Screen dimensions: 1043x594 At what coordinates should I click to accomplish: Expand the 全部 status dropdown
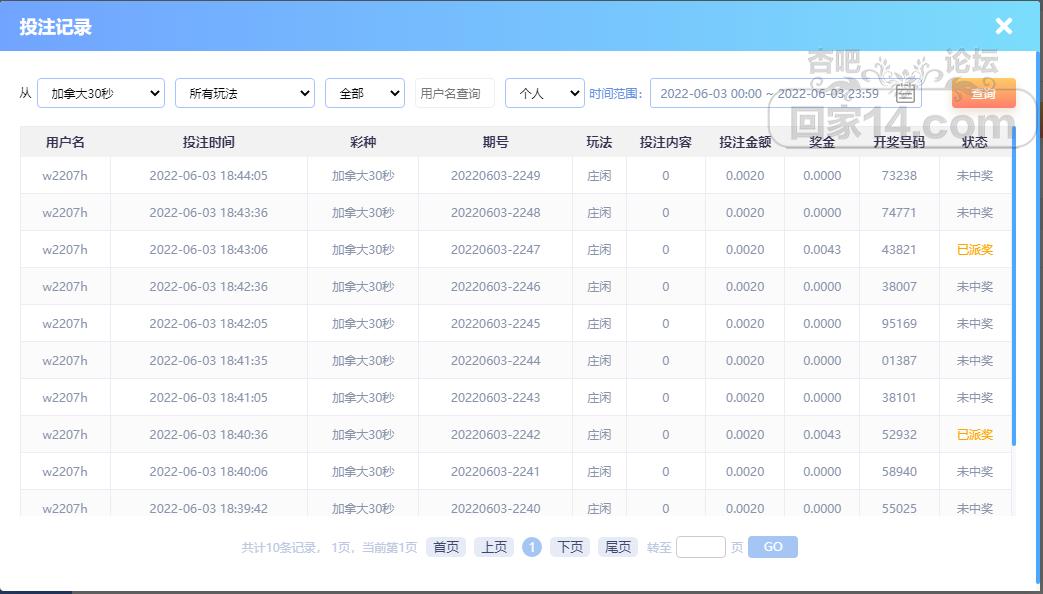tap(365, 93)
